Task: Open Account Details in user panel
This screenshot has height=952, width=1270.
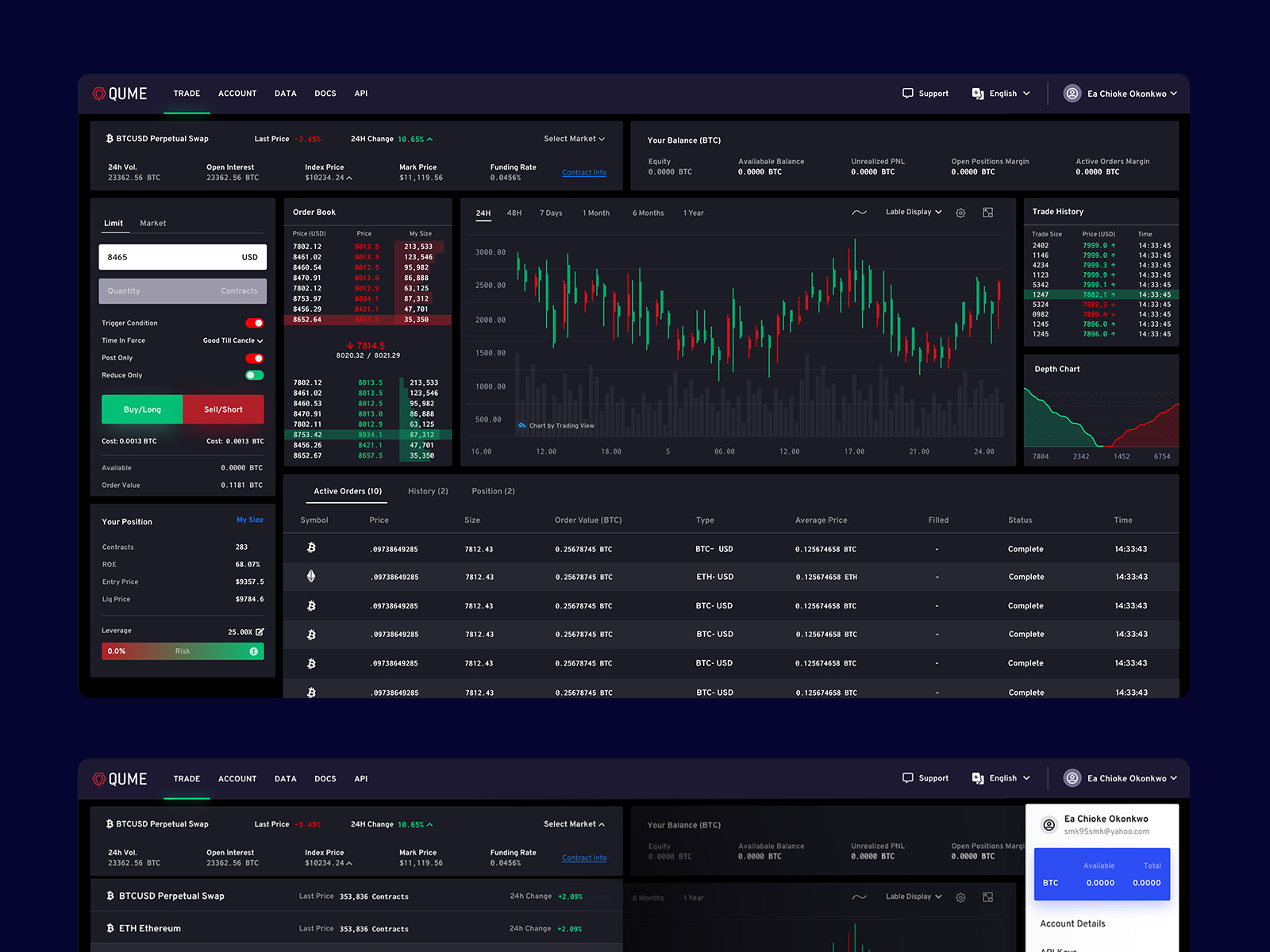Action: (x=1072, y=923)
